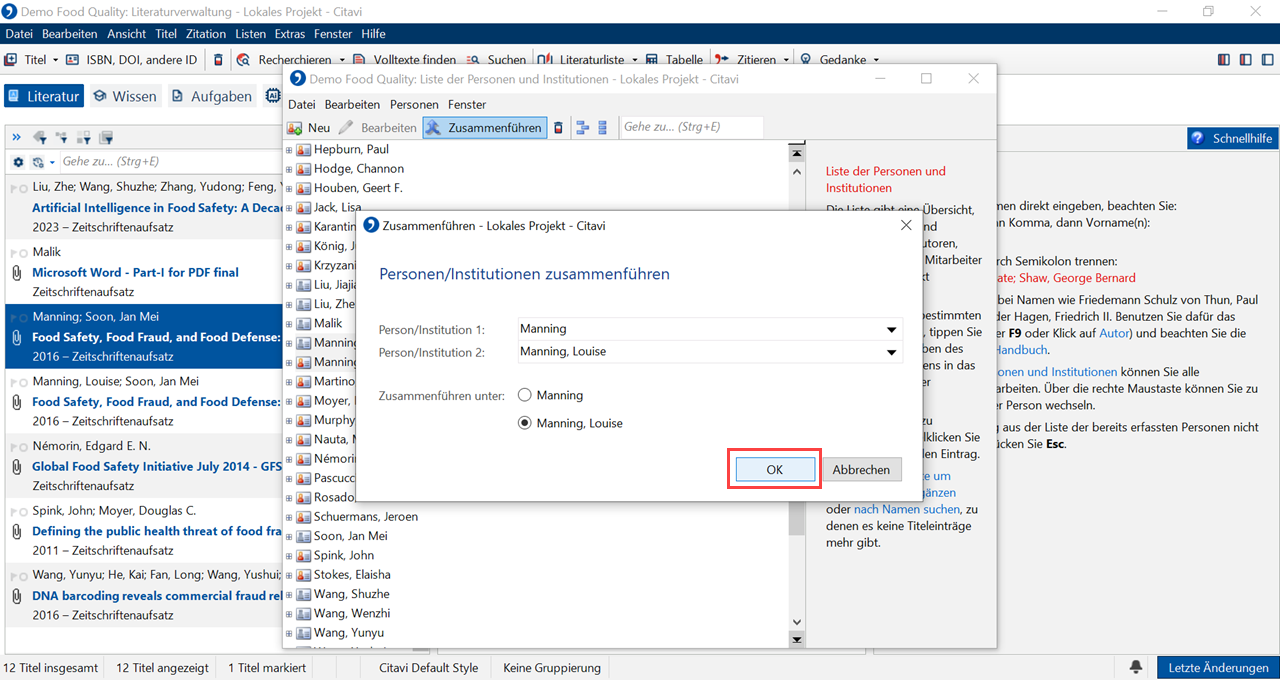Click the notification bell in status bar
1280x680 pixels.
coord(1136,667)
